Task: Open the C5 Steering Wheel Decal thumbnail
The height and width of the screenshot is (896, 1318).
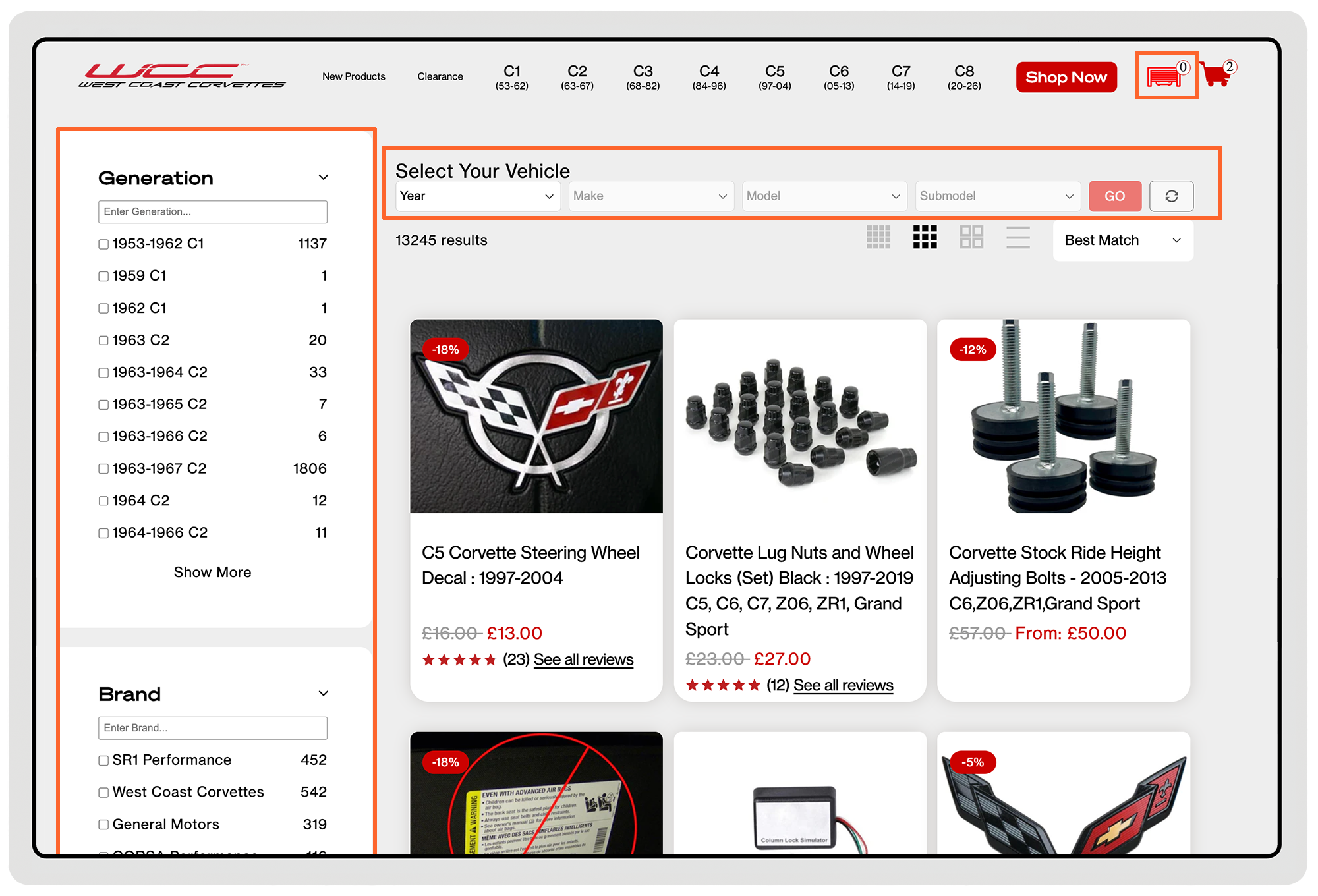Action: tap(536, 416)
